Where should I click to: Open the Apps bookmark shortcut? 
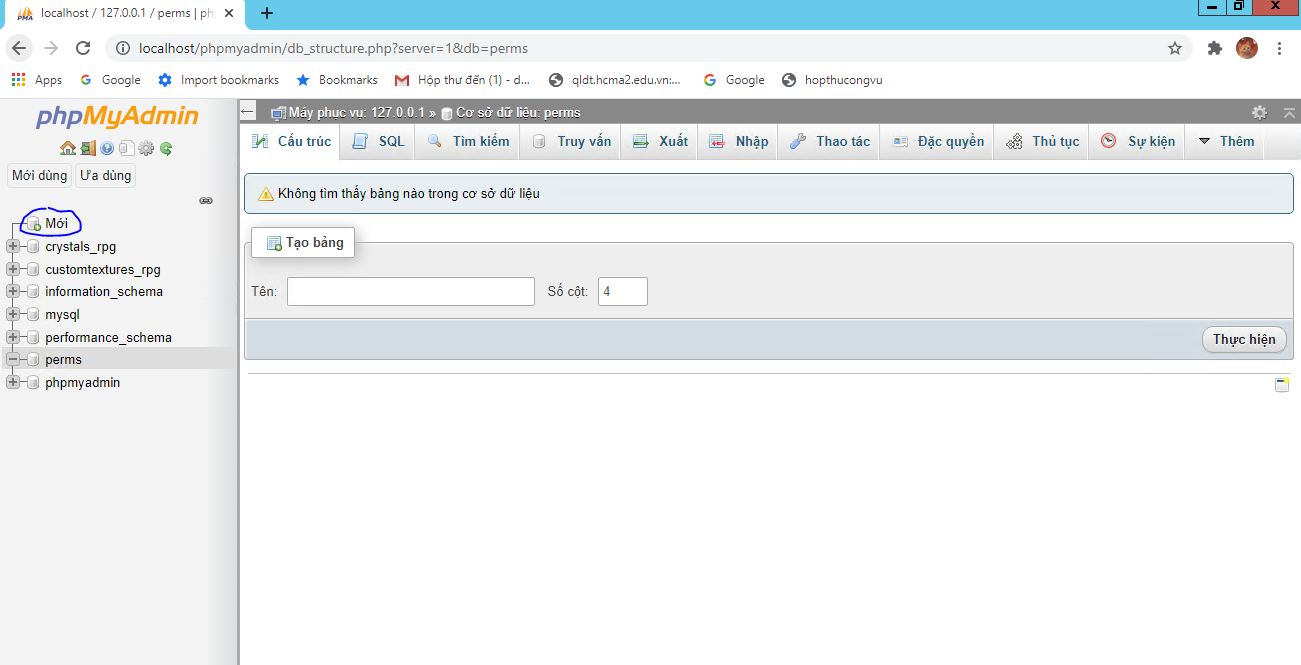pyautogui.click(x=37, y=80)
